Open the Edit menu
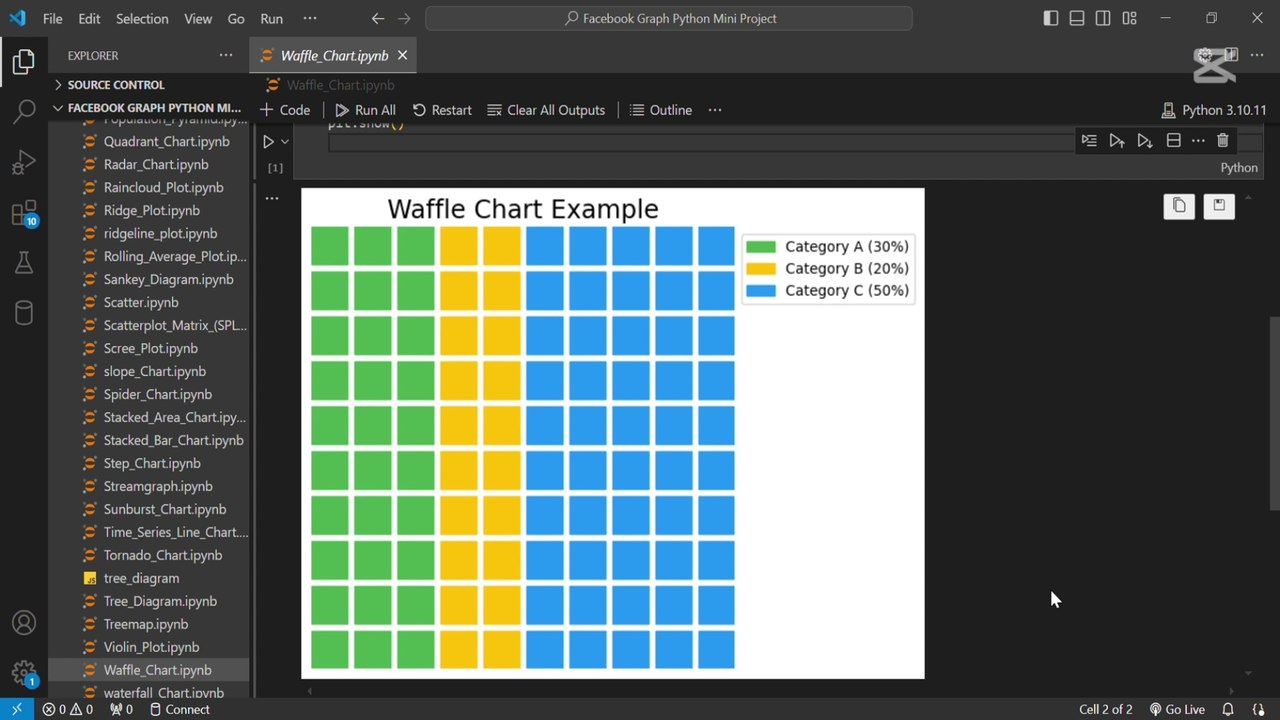 (x=89, y=18)
